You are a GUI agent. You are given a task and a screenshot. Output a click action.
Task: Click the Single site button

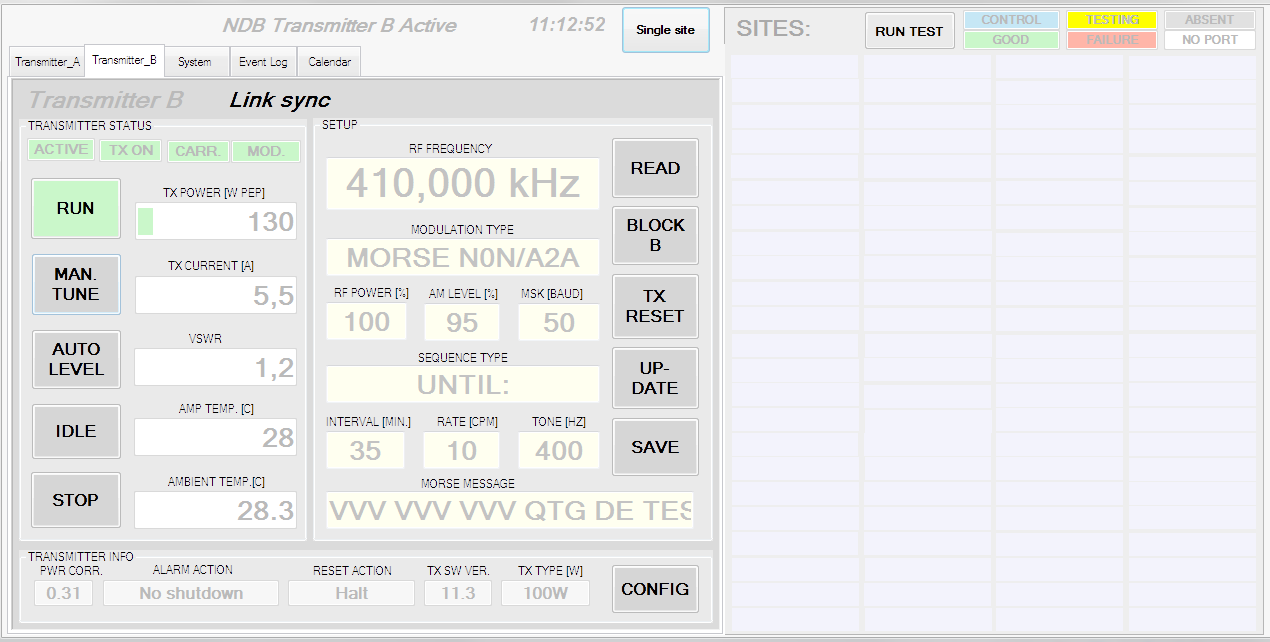tap(665, 30)
